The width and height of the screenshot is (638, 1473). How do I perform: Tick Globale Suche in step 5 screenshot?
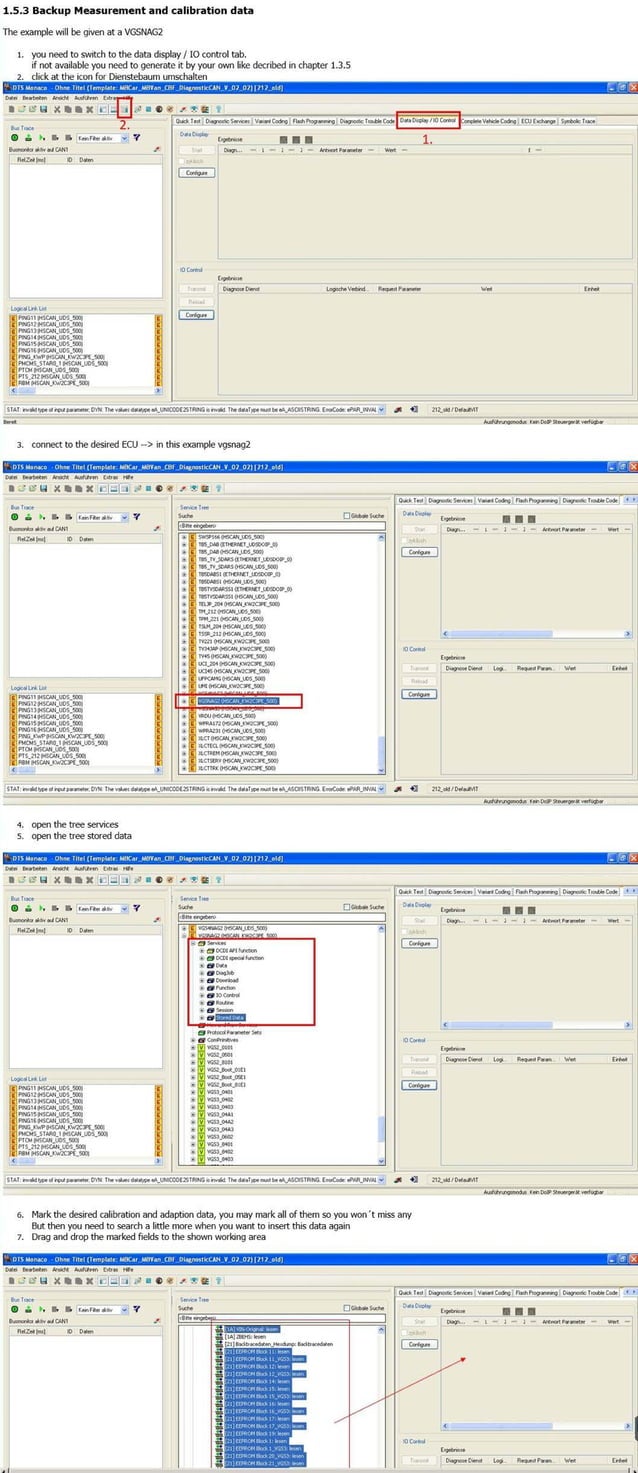pos(346,907)
